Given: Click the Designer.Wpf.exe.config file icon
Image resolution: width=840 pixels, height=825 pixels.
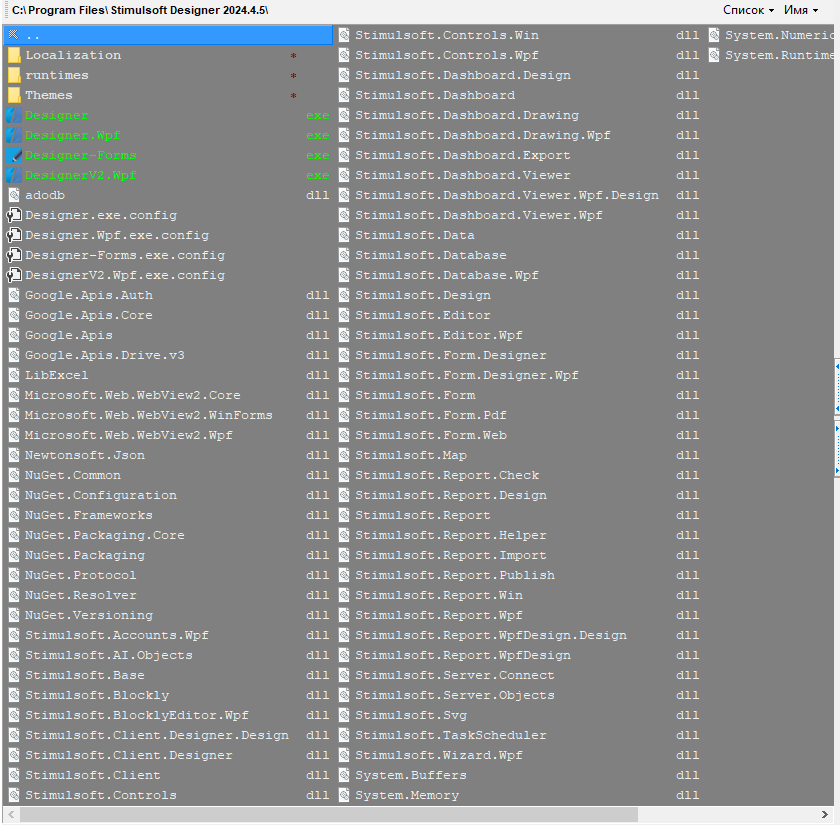Looking at the screenshot, I should coord(14,235).
